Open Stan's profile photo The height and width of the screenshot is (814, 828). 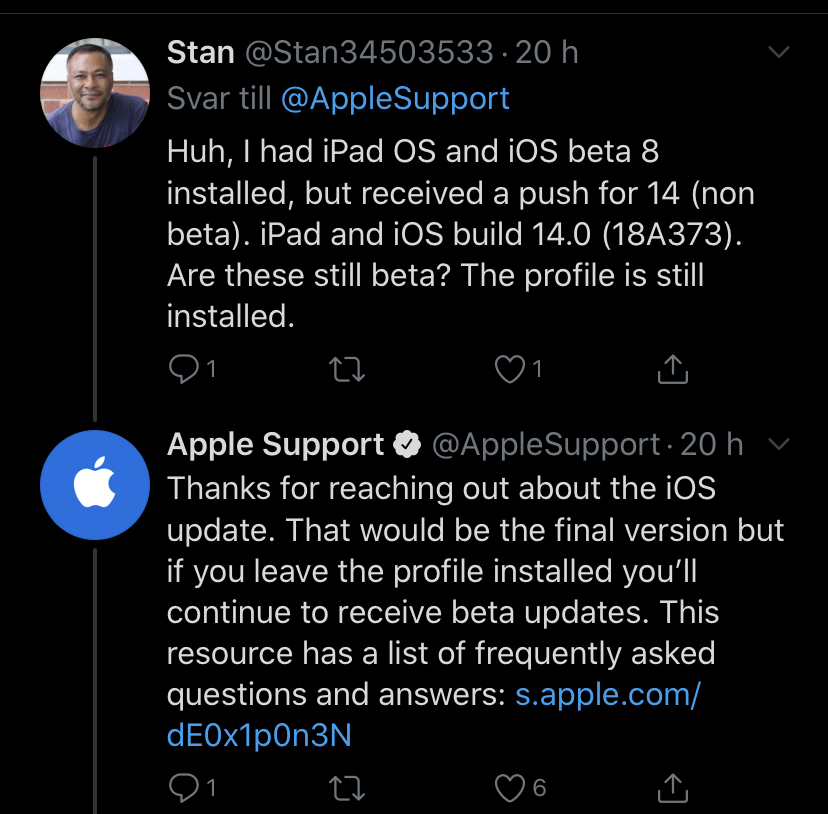[95, 92]
